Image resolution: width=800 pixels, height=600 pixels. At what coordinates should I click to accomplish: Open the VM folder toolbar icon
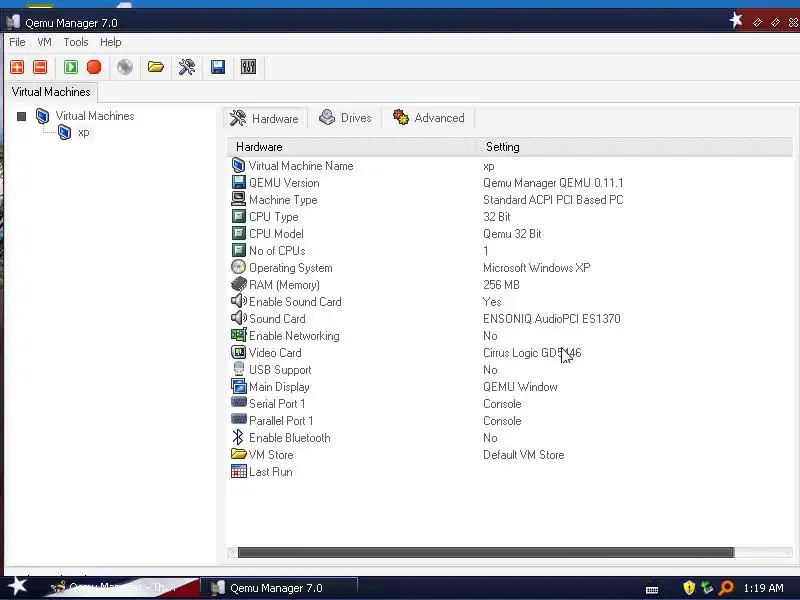156,67
